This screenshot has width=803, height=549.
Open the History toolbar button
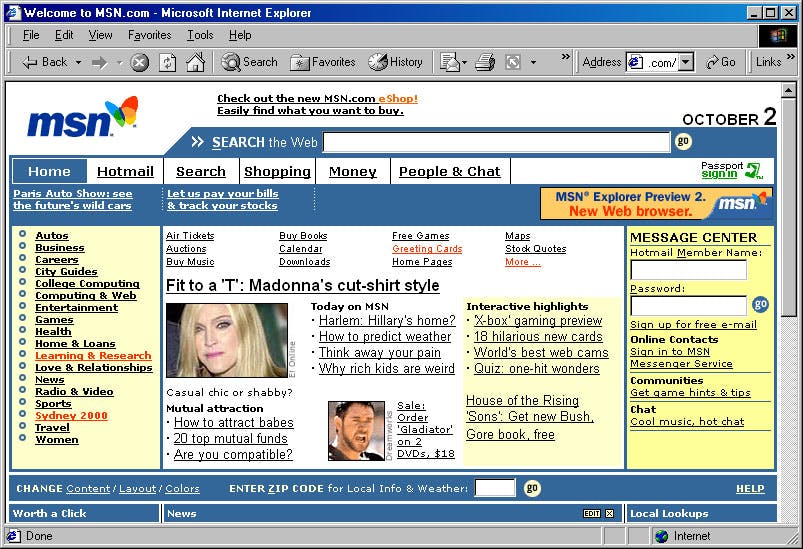tap(395, 62)
